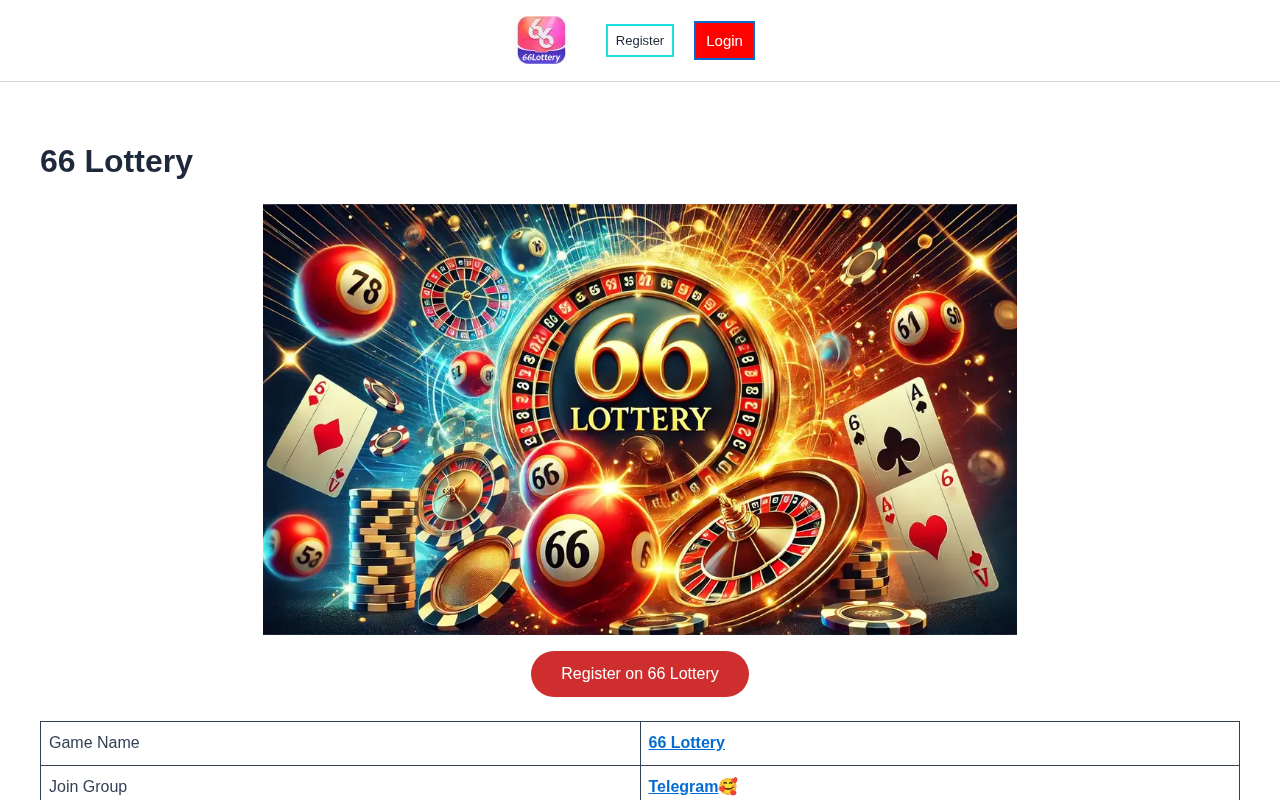
Task: Click the red Register on 66 Lottery button
Action: (x=640, y=674)
